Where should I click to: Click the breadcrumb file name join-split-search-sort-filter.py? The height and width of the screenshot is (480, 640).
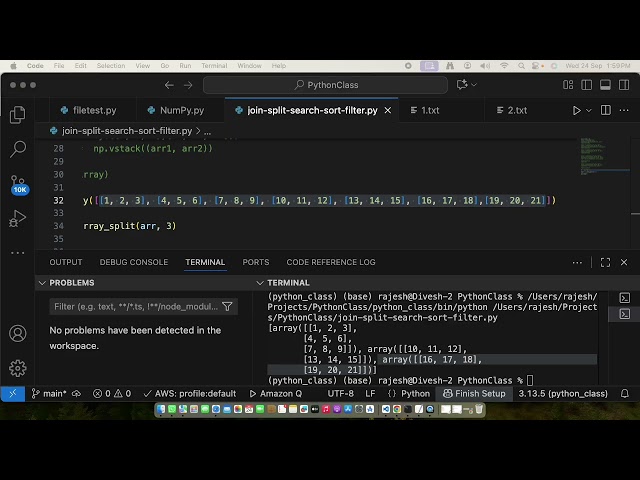click(x=127, y=131)
